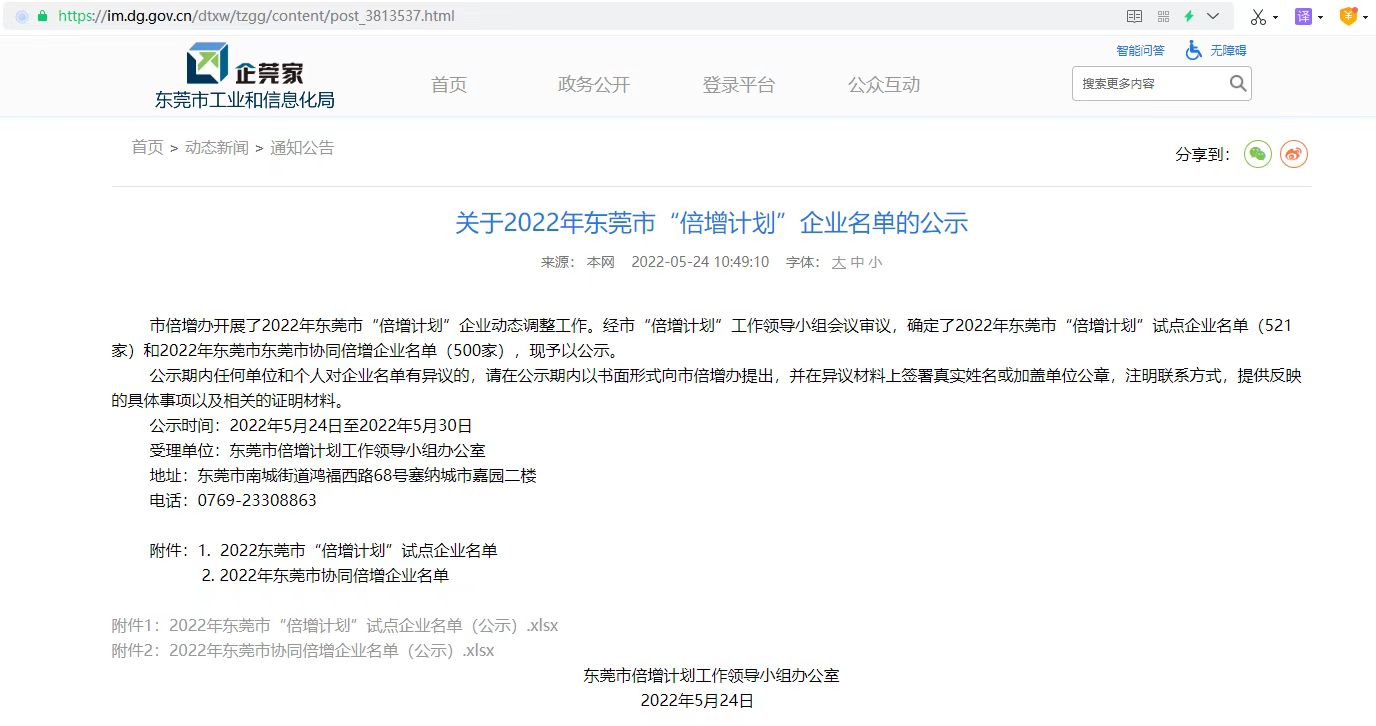Click the source label 来源：本网
This screenshot has height=726, width=1376.
[x=578, y=263]
